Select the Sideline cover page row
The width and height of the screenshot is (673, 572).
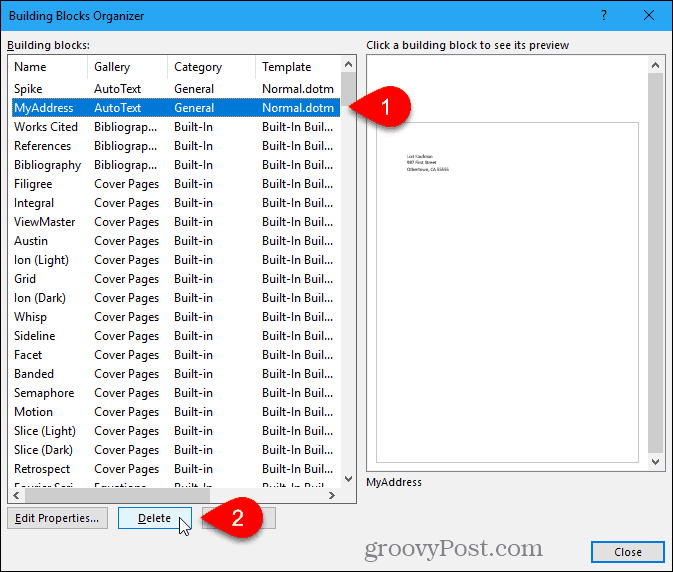[x=176, y=336]
